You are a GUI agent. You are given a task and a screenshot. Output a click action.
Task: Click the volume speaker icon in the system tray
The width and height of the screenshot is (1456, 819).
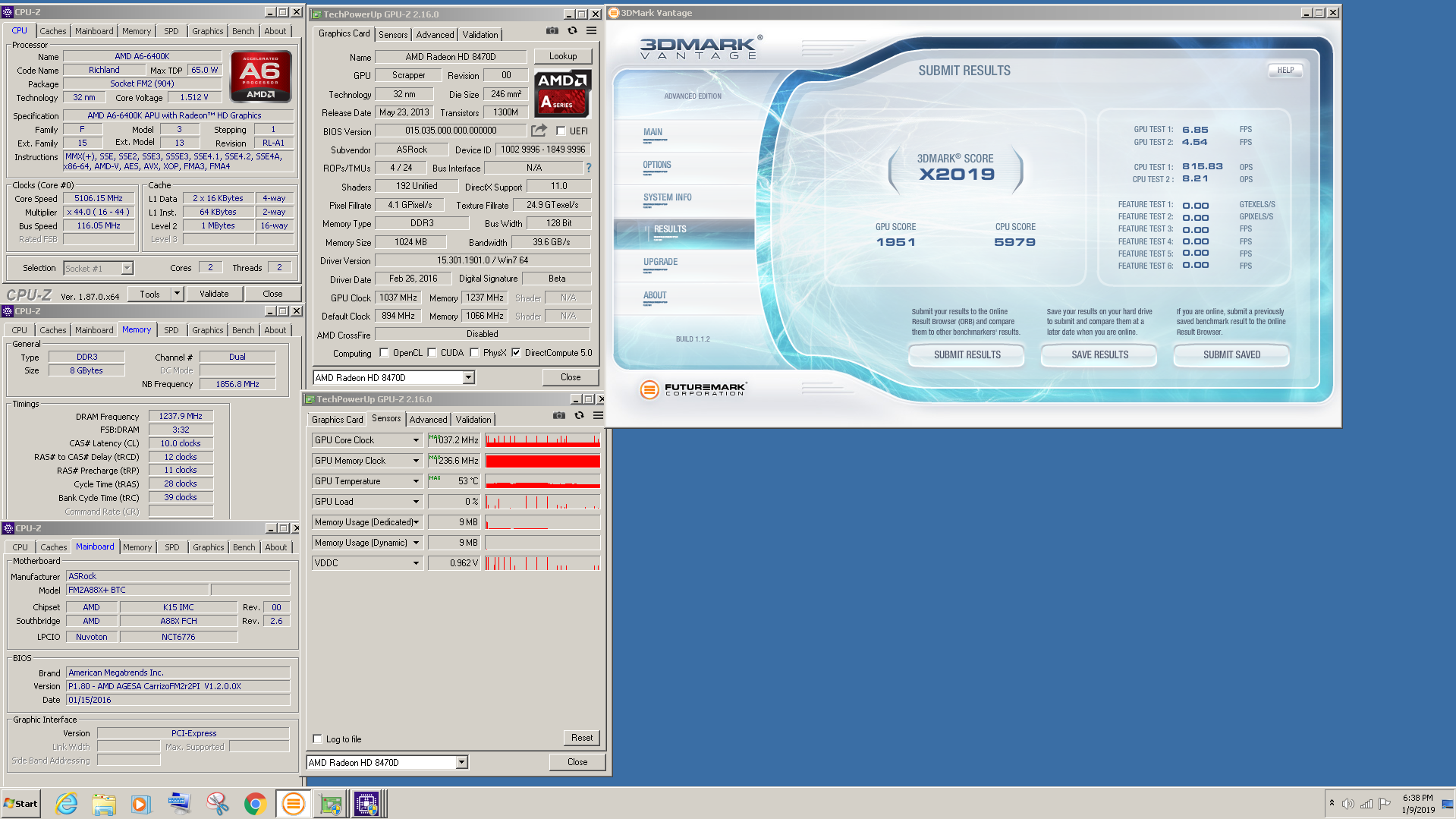click(x=1348, y=804)
